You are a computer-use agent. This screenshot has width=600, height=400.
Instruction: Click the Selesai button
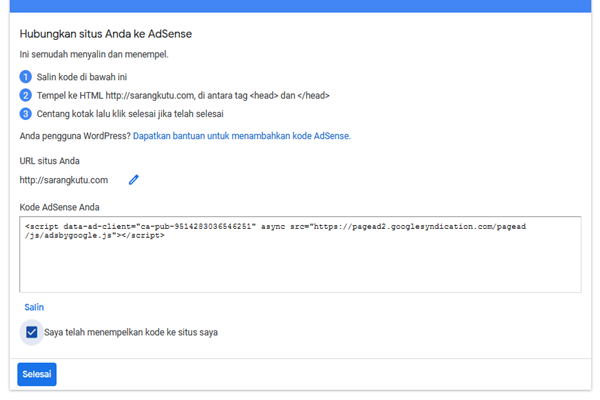[x=37, y=374]
